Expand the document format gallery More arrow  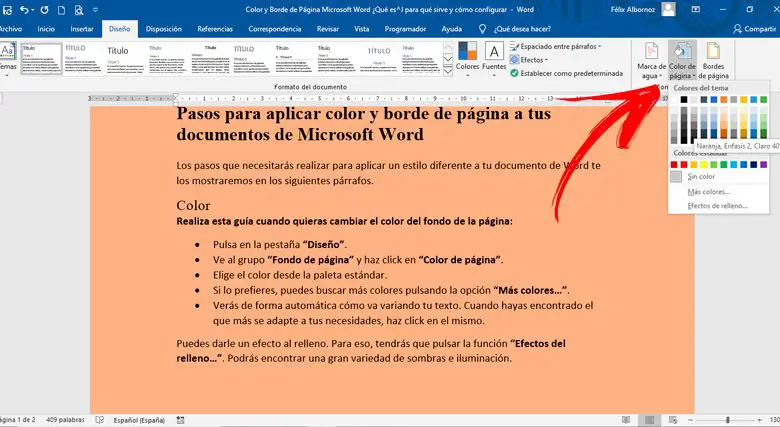click(448, 71)
